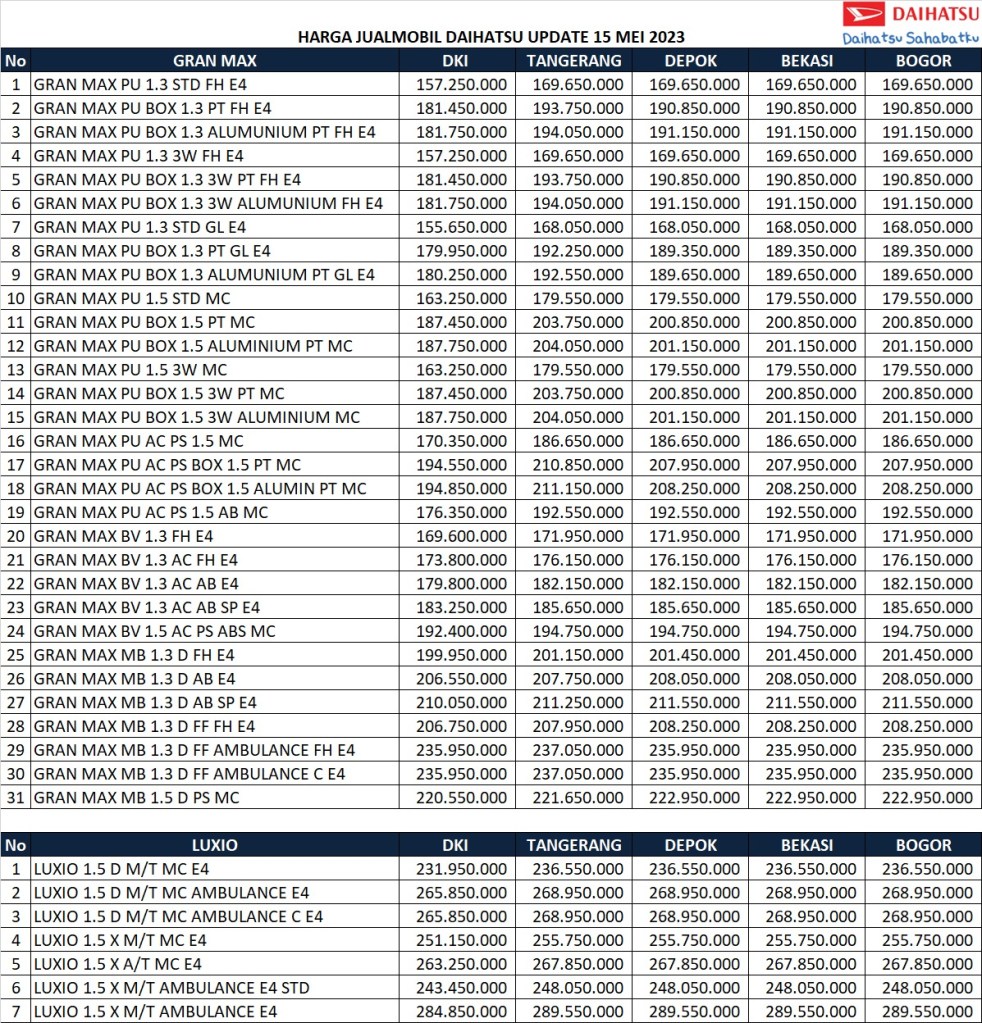The image size is (982, 1023).
Task: Click the TANGERANG header in the Gran Max table
Action: tap(574, 60)
